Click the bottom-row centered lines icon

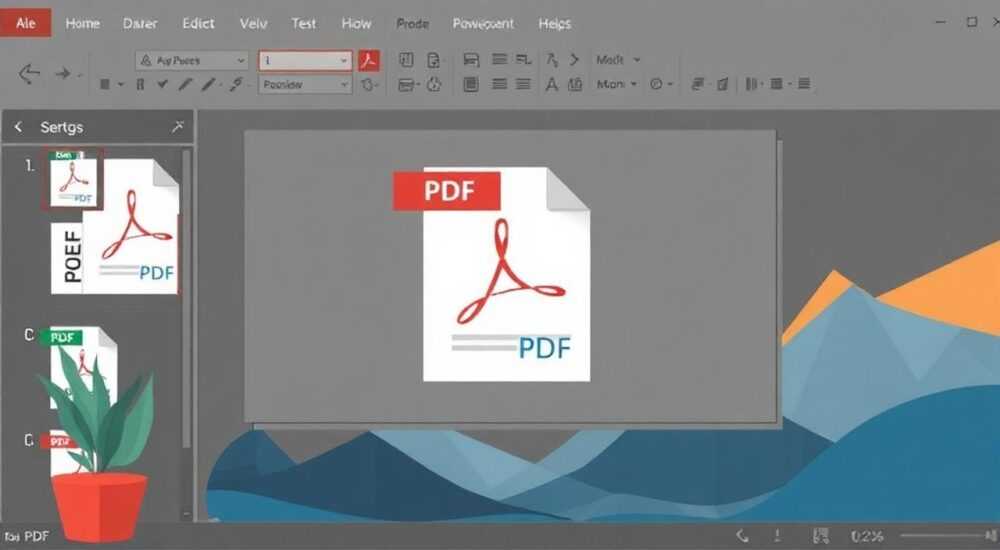click(x=500, y=84)
